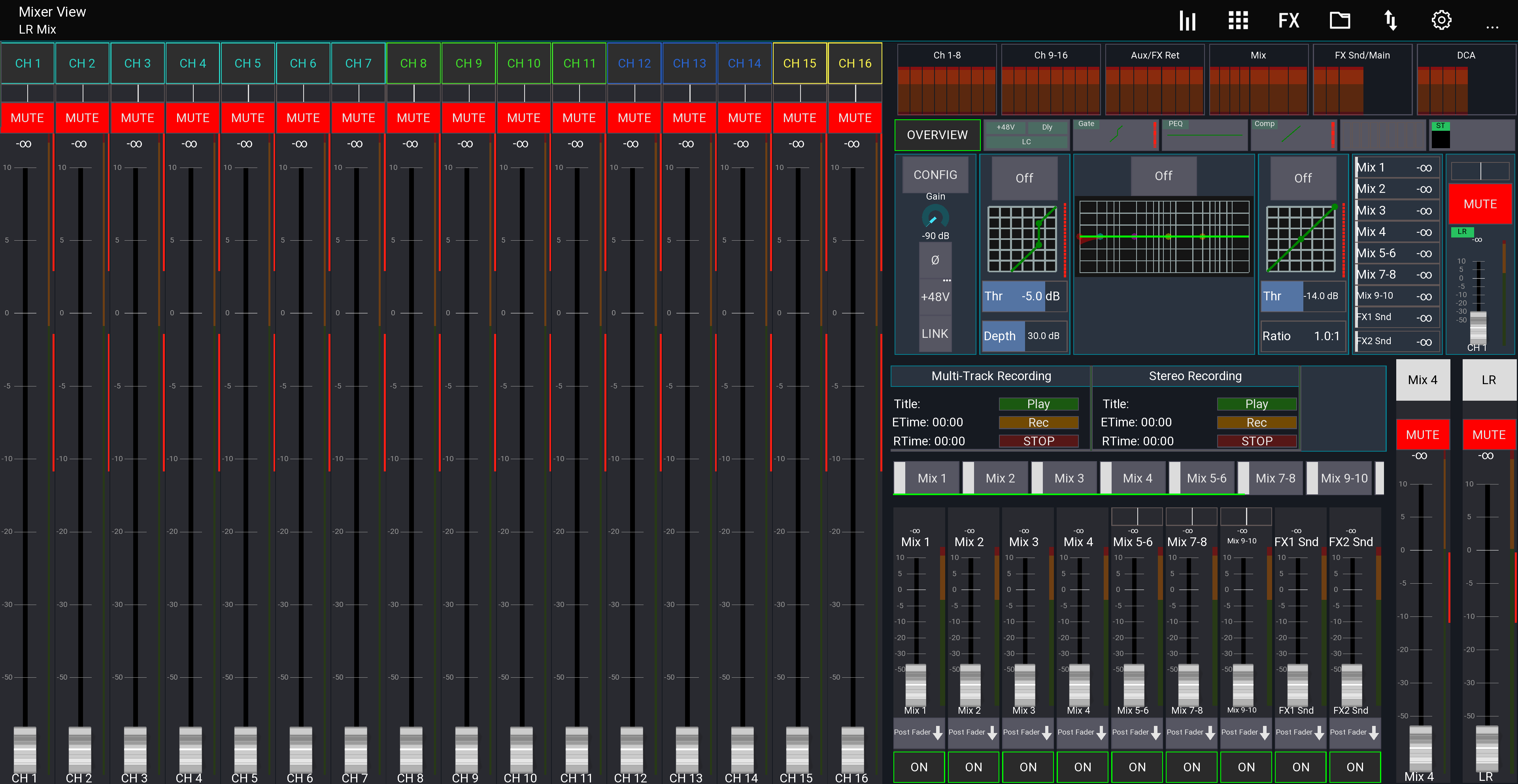Open the settings gear icon
Screen dimensions: 1518x784
(1441, 21)
